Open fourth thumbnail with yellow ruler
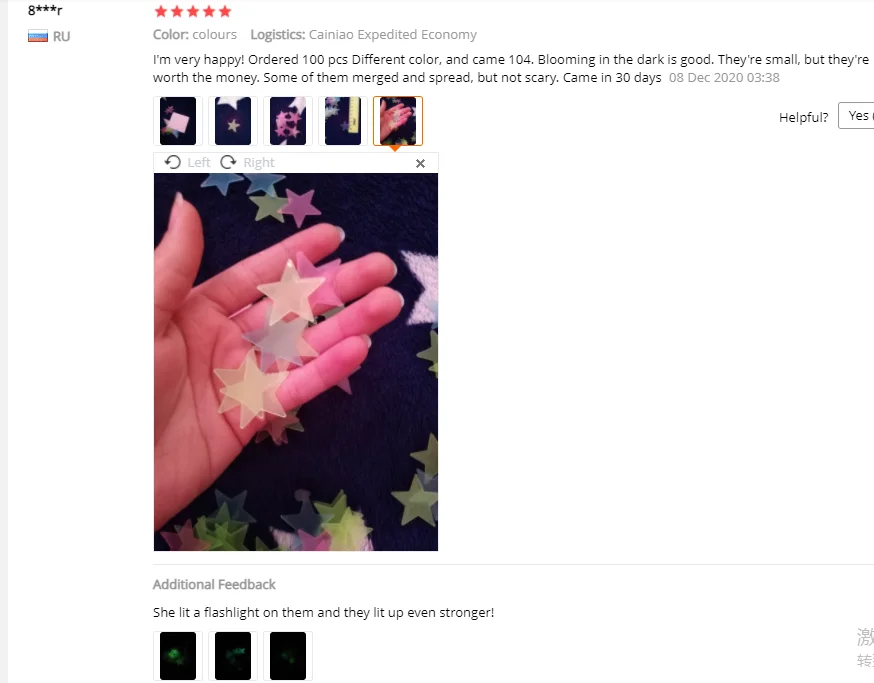This screenshot has height=683, width=874. (x=343, y=121)
